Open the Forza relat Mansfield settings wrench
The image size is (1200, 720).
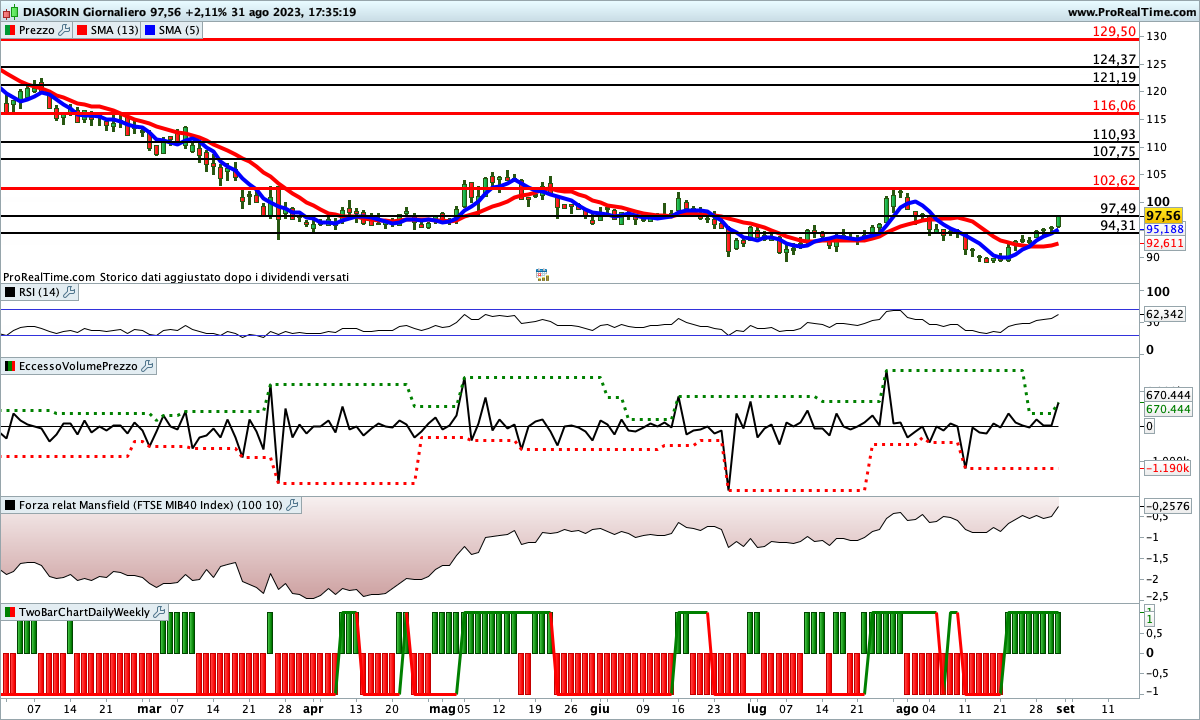click(x=293, y=505)
